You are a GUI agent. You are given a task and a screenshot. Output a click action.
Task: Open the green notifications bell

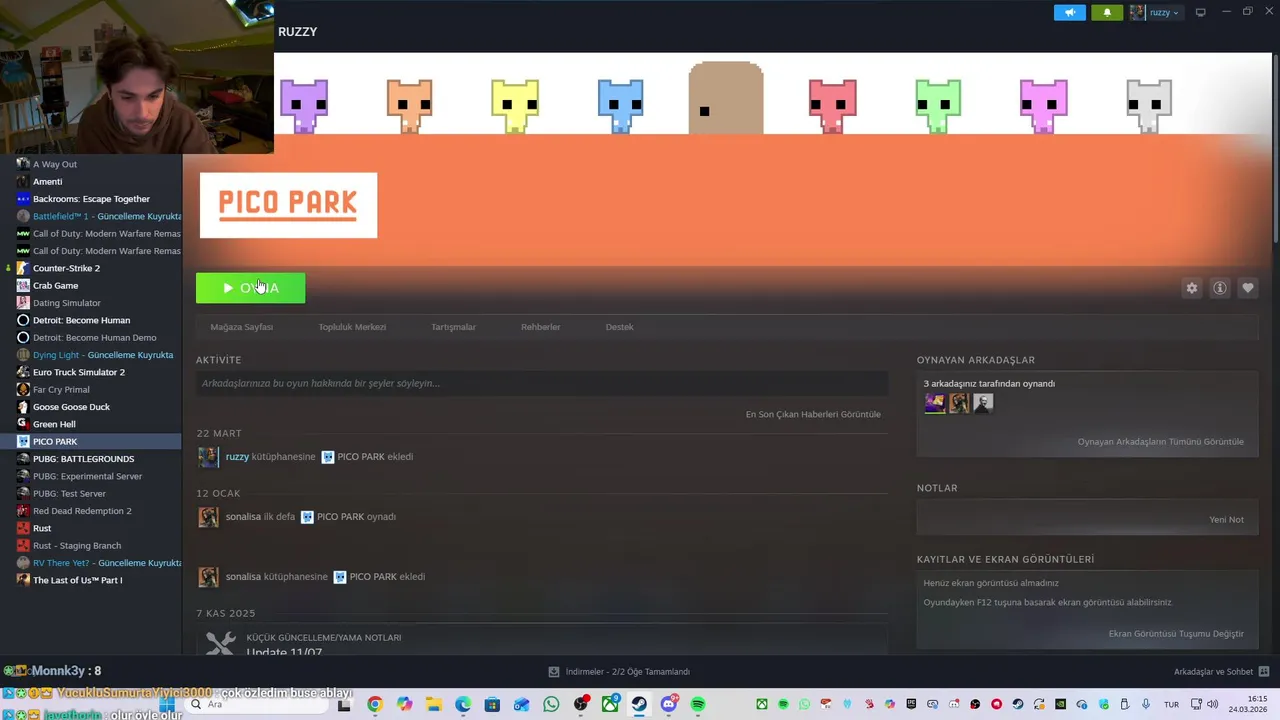1107,12
